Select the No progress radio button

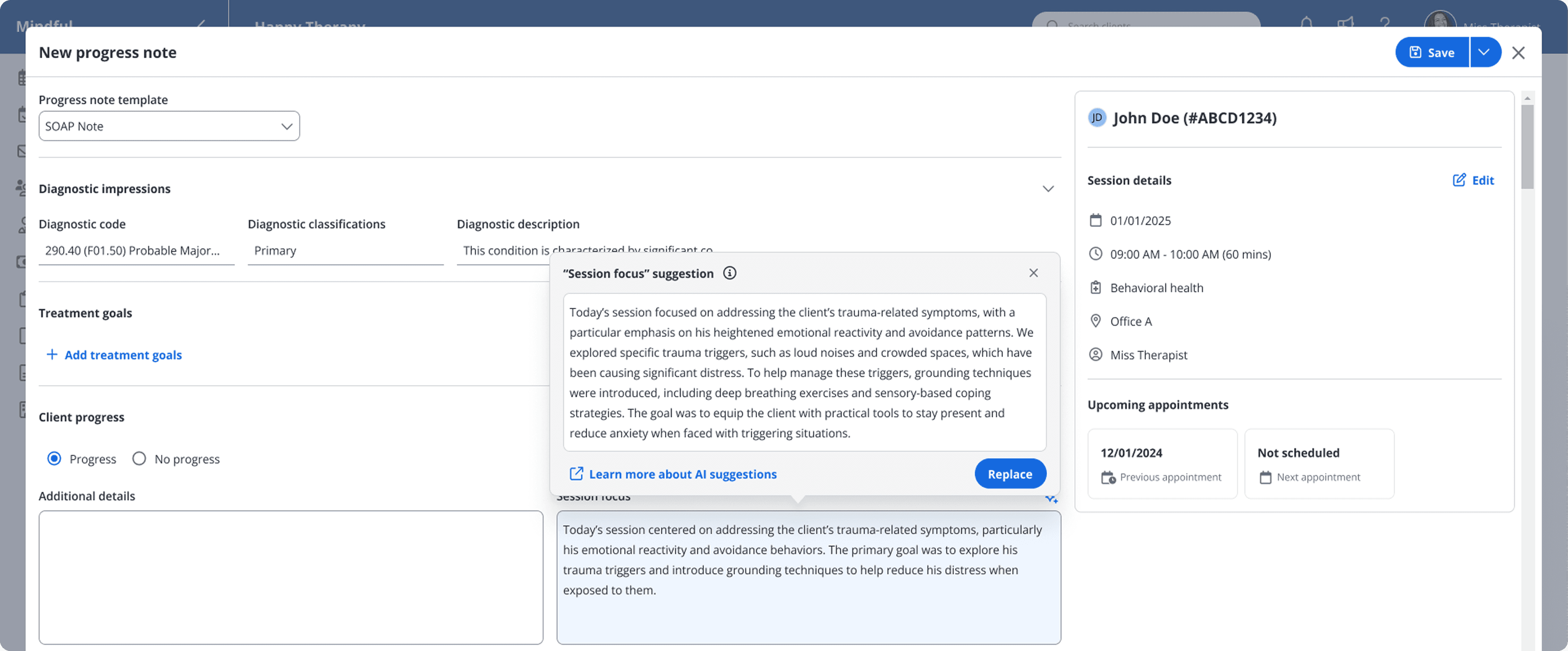(139, 459)
